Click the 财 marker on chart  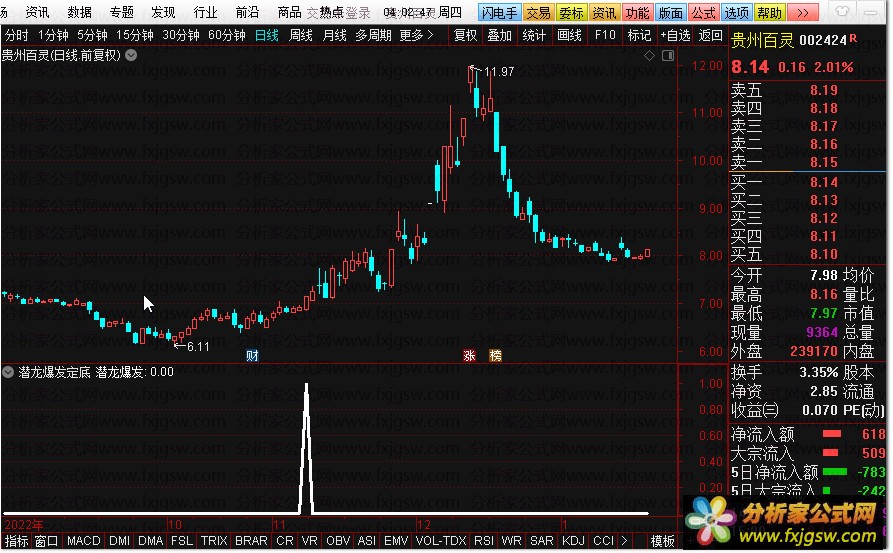tap(252, 356)
